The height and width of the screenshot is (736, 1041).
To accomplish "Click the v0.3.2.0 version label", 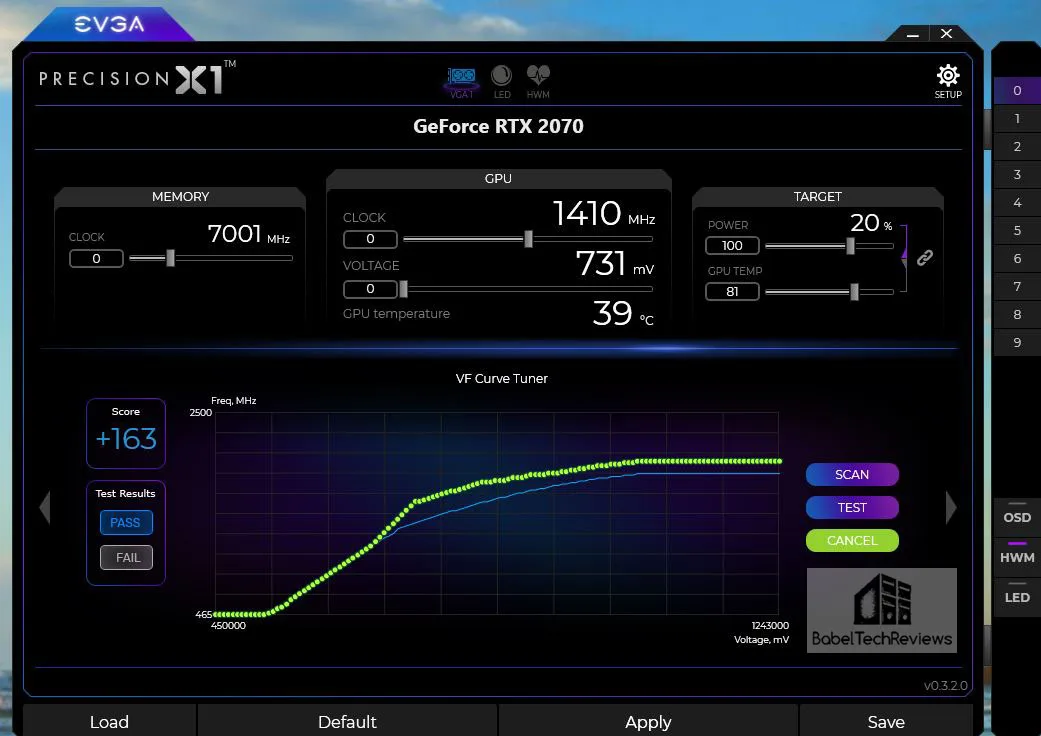I will pyautogui.click(x=945, y=686).
